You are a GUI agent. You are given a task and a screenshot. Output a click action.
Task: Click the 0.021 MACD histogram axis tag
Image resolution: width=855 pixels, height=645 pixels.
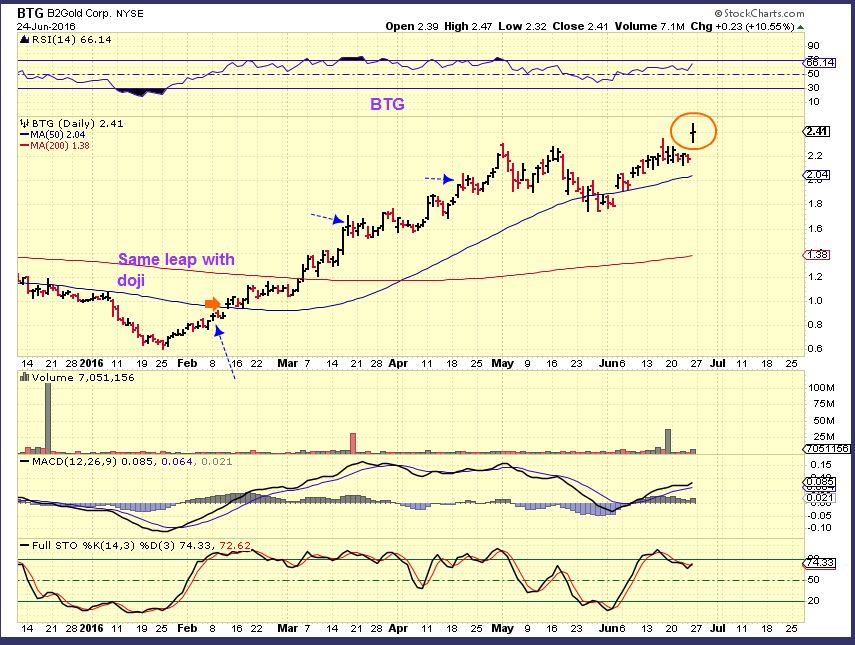point(820,498)
